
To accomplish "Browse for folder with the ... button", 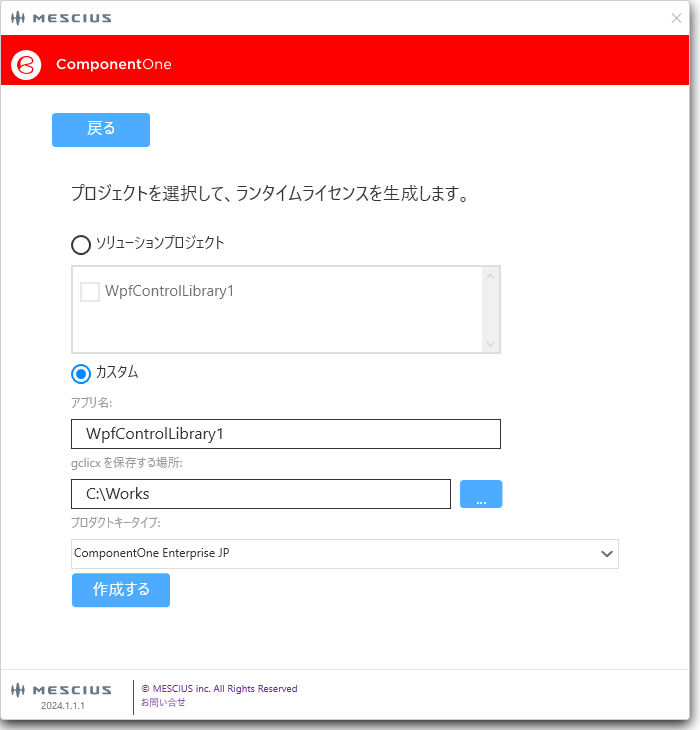I will [x=481, y=494].
